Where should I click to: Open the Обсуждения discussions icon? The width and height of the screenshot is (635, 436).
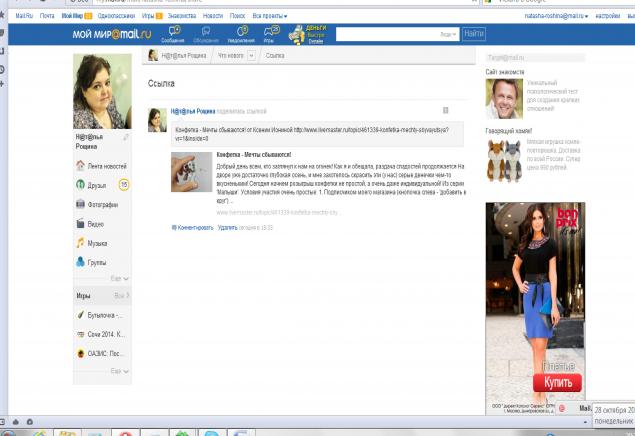click(206, 31)
